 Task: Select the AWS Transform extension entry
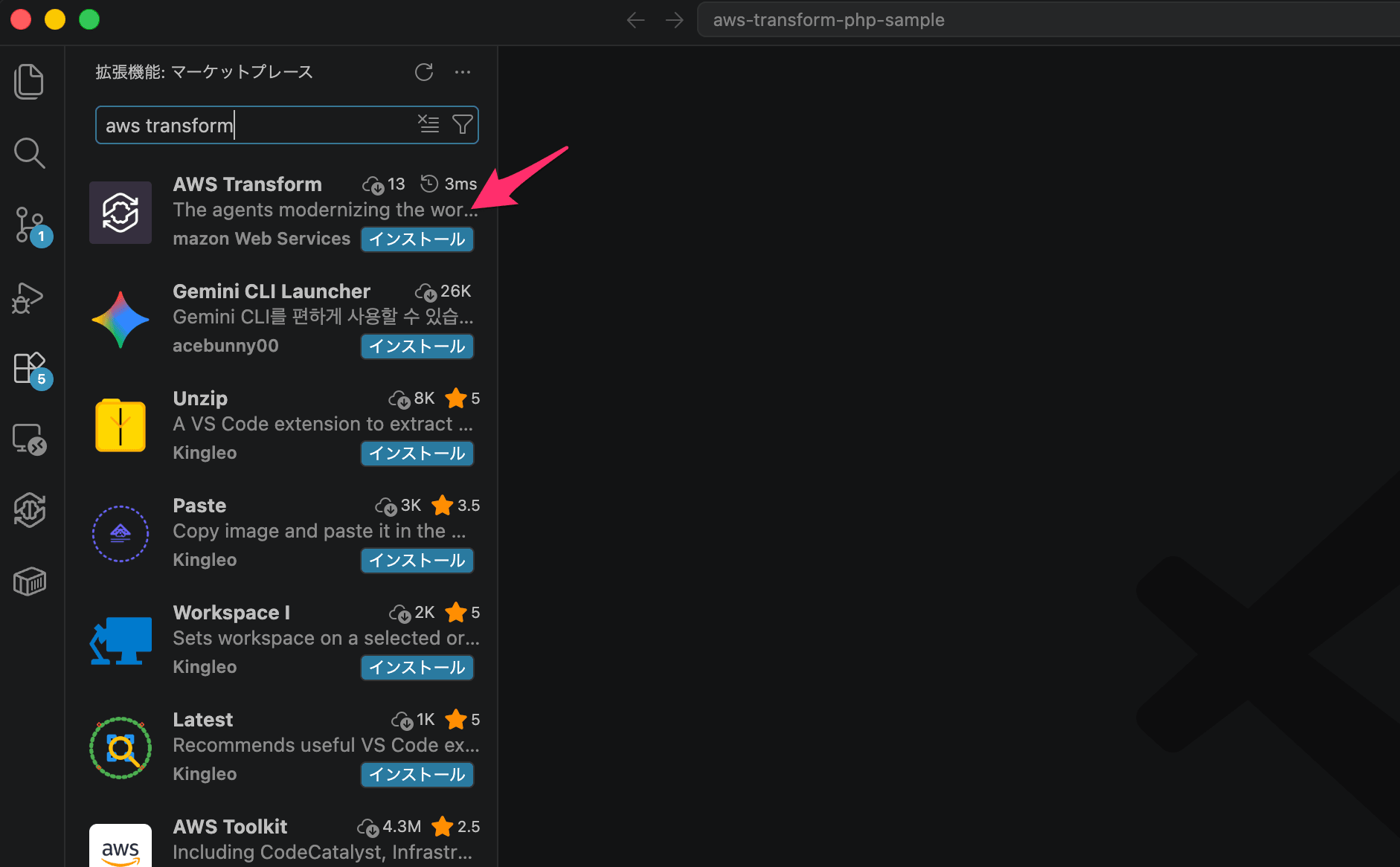pos(248,184)
